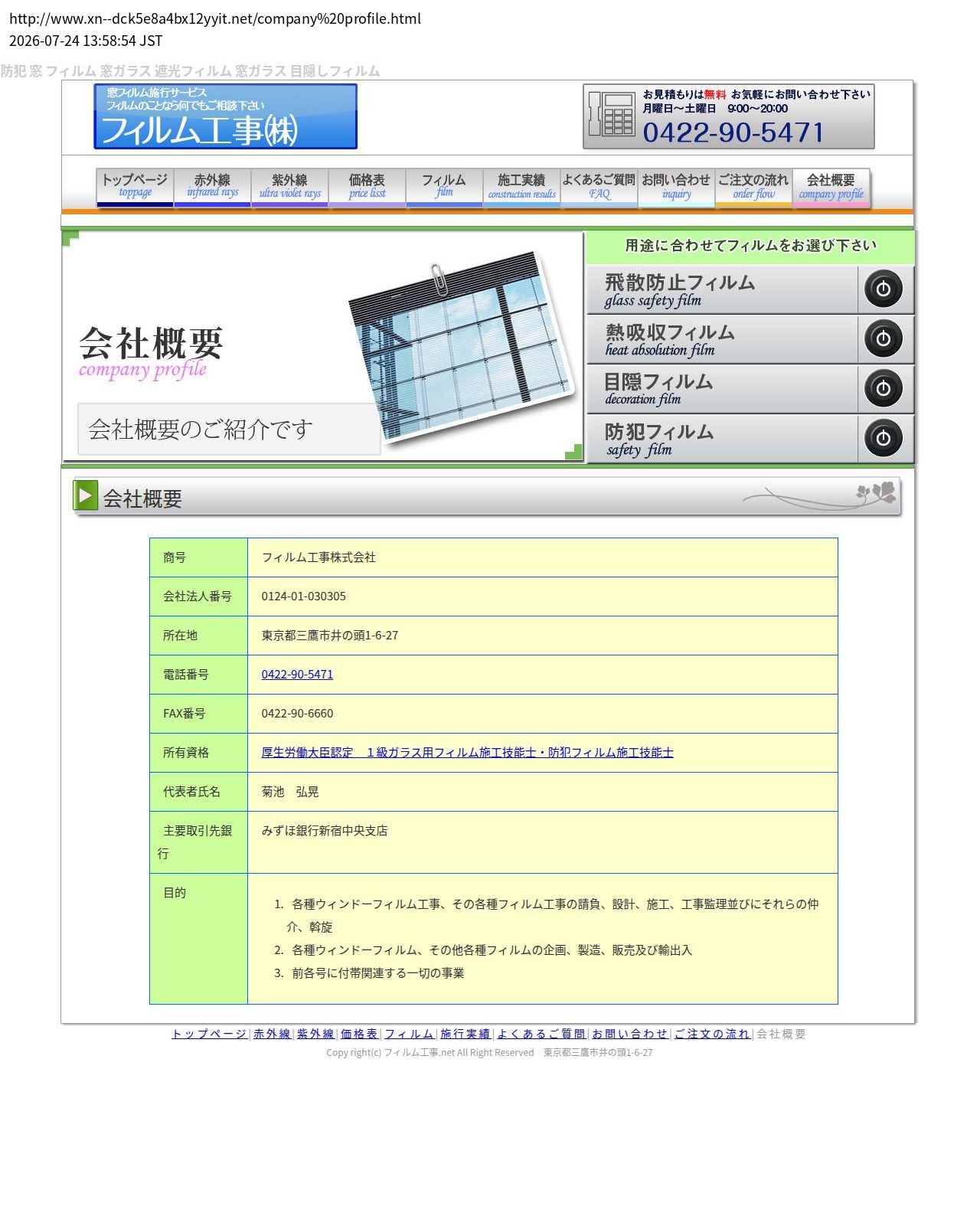
Task: Click the telephone icon in header banner
Action: pos(611,115)
